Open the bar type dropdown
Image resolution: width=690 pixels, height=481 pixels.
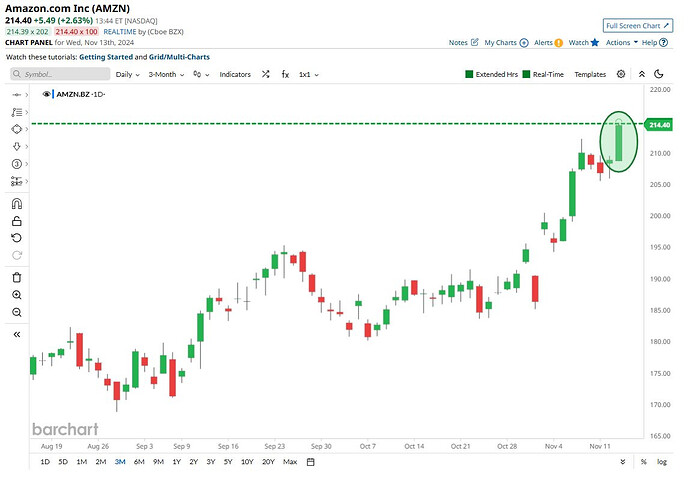(201, 74)
